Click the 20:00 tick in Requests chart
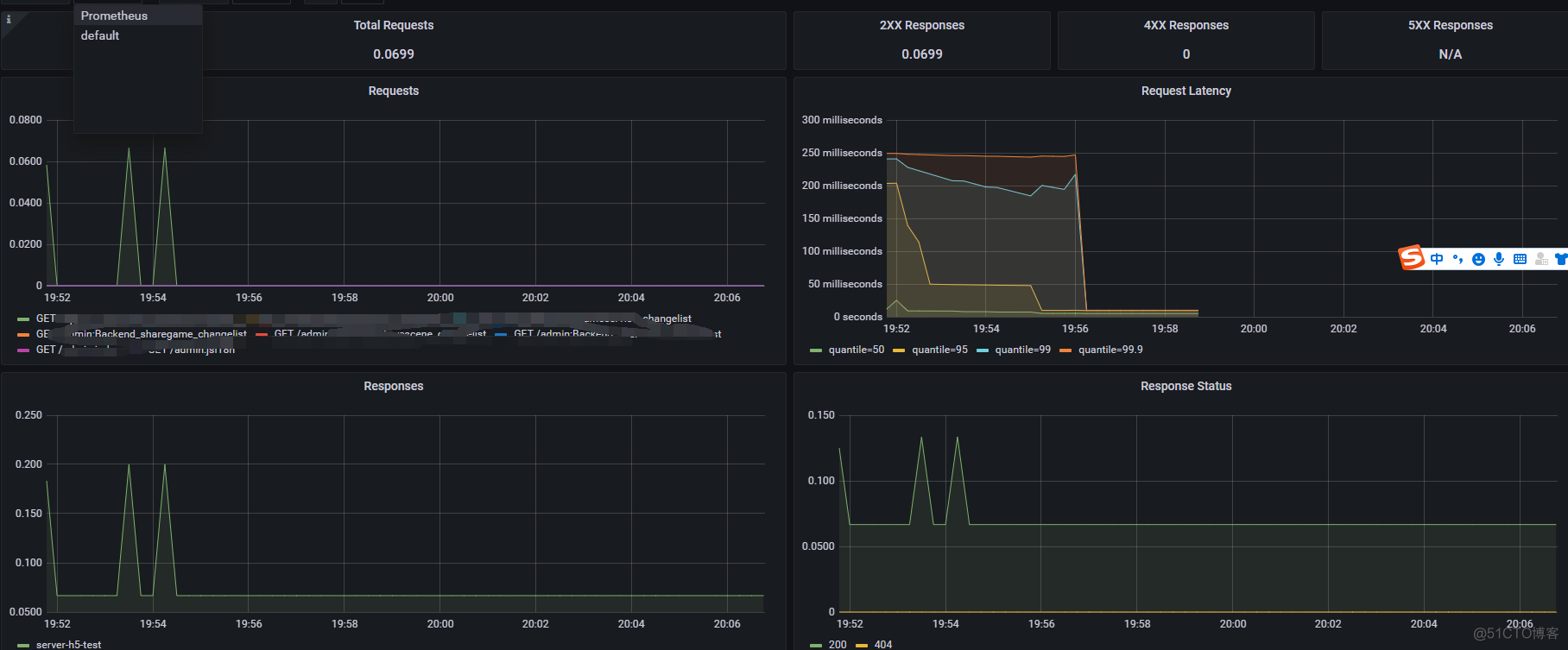This screenshot has height=650, width=1568. [x=440, y=298]
